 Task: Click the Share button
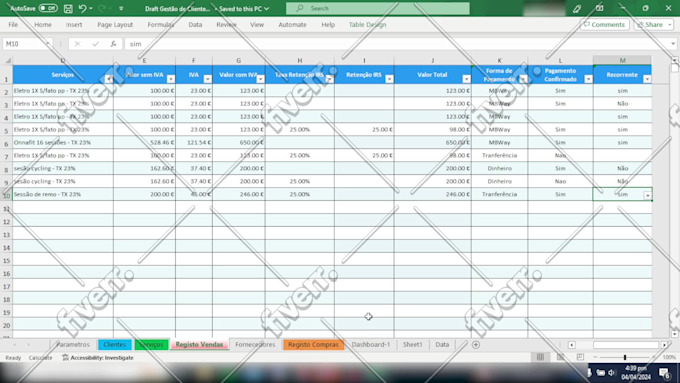654,25
